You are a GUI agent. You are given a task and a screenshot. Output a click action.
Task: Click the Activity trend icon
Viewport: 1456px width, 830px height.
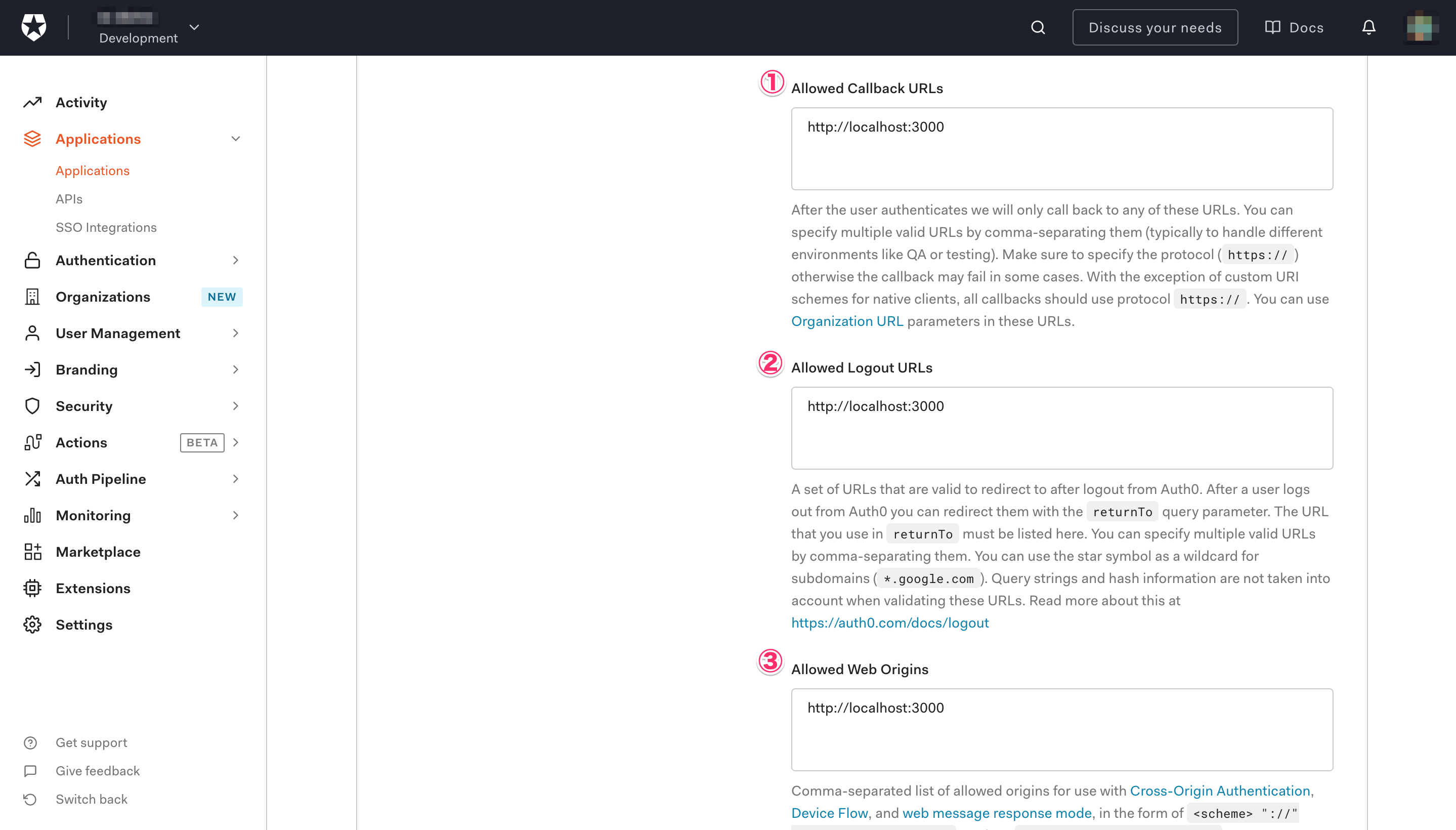point(32,103)
